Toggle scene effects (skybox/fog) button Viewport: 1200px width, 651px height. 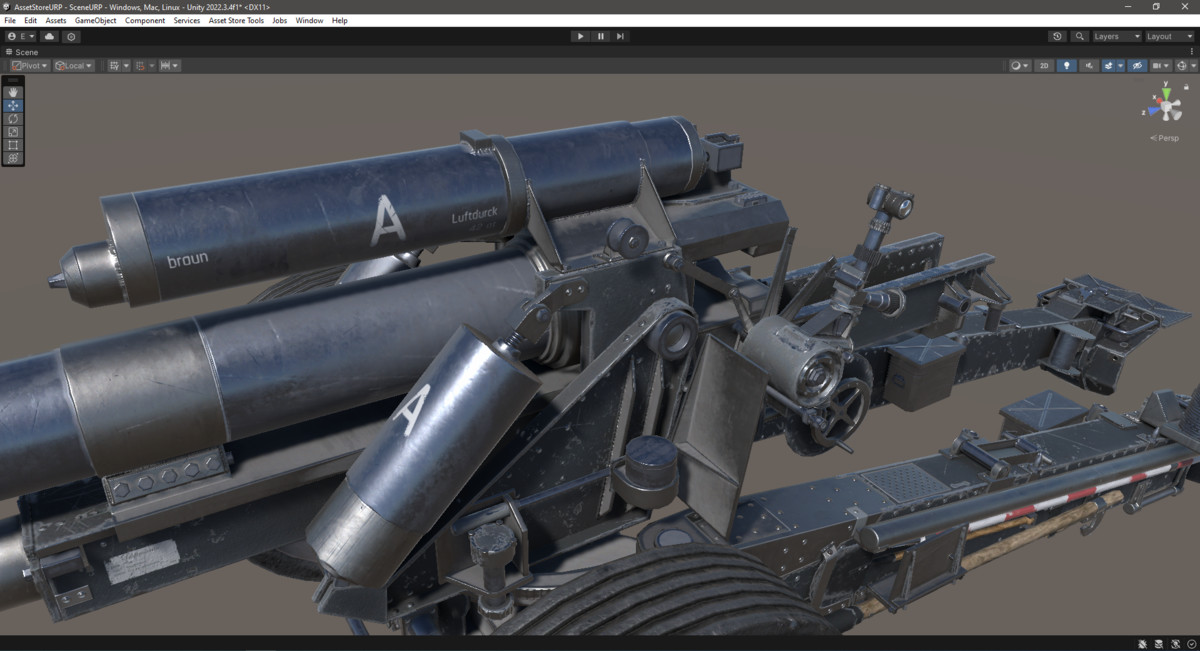pos(1109,66)
